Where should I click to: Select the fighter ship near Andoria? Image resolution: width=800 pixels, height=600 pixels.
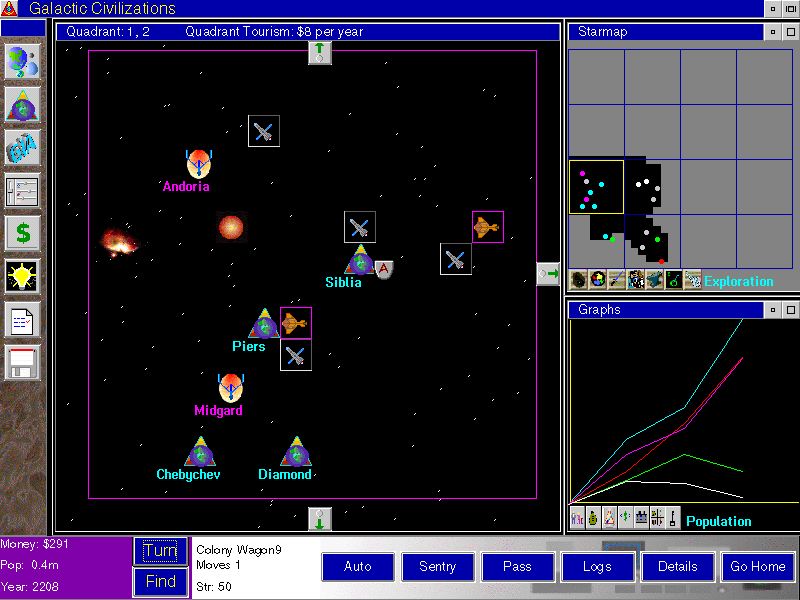pyautogui.click(x=264, y=131)
